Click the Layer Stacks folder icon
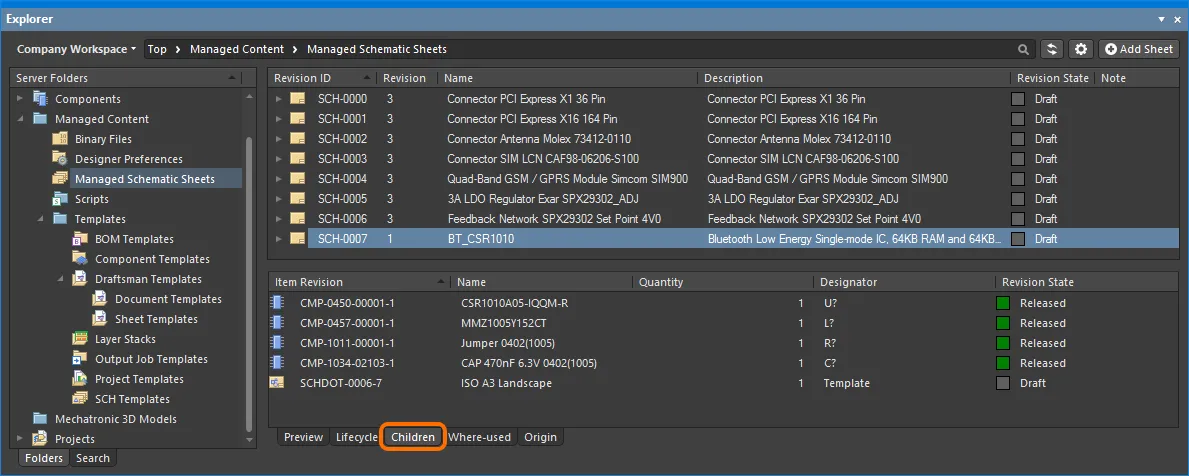The image size is (1189, 476). 80,339
